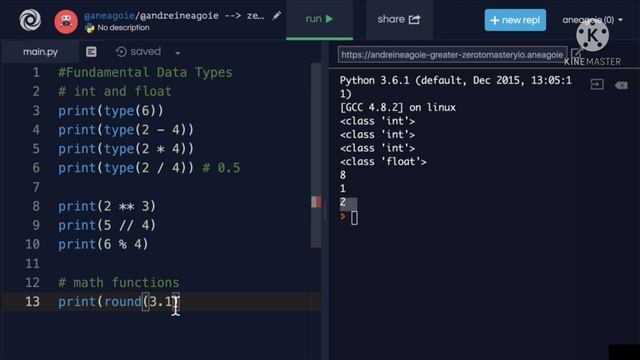Screen dimensions: 640x360
Task: Click the editor vertical scrollbar
Action: 316,155
